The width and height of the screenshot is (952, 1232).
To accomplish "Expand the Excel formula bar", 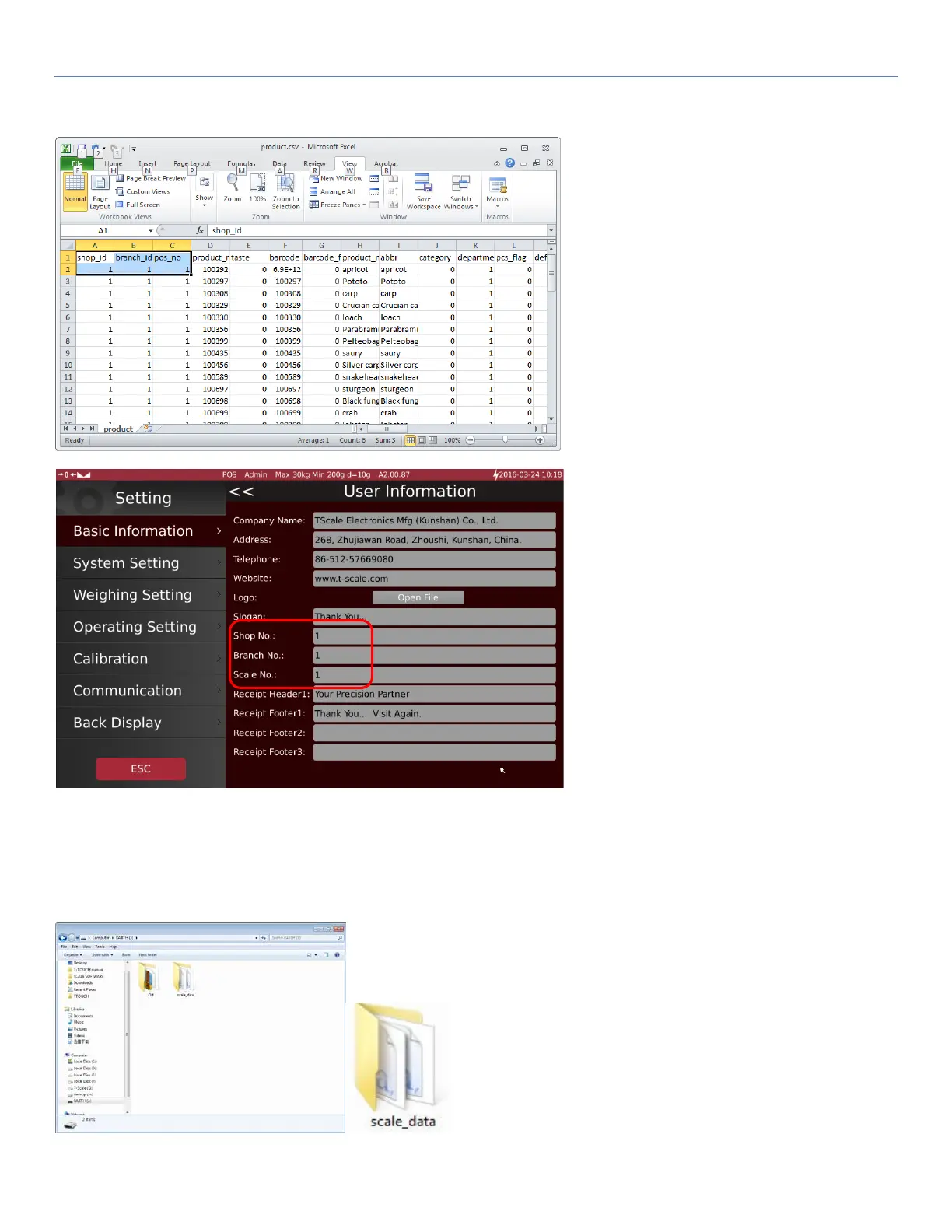I will [551, 231].
